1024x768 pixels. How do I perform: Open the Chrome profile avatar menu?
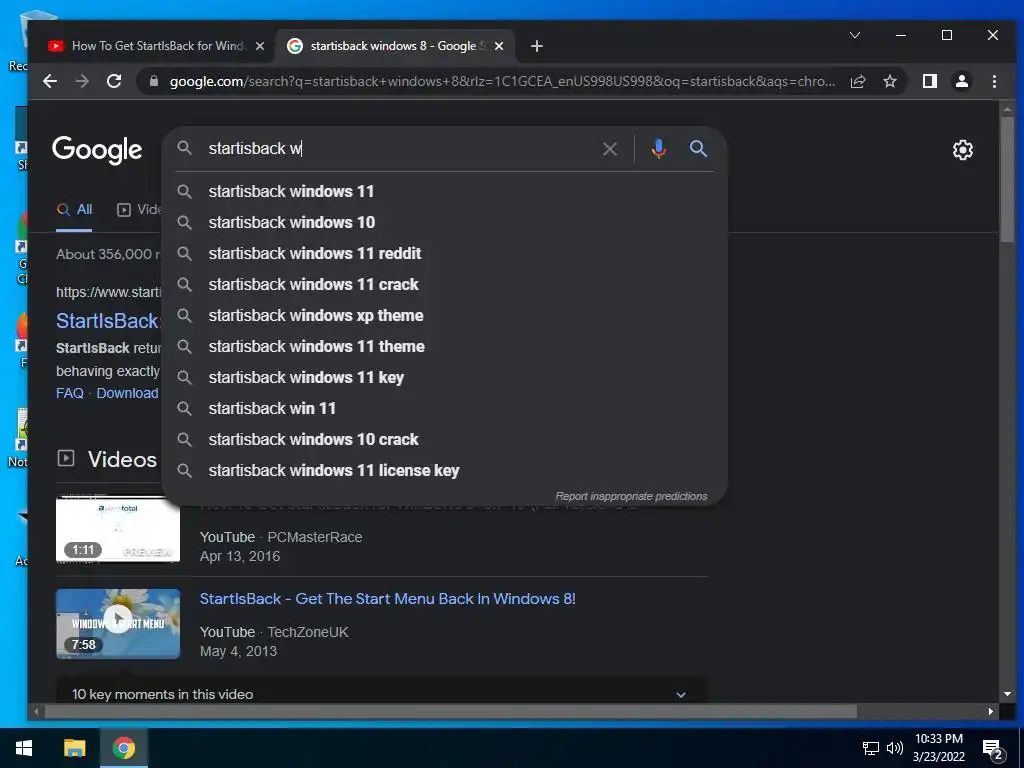click(x=961, y=82)
